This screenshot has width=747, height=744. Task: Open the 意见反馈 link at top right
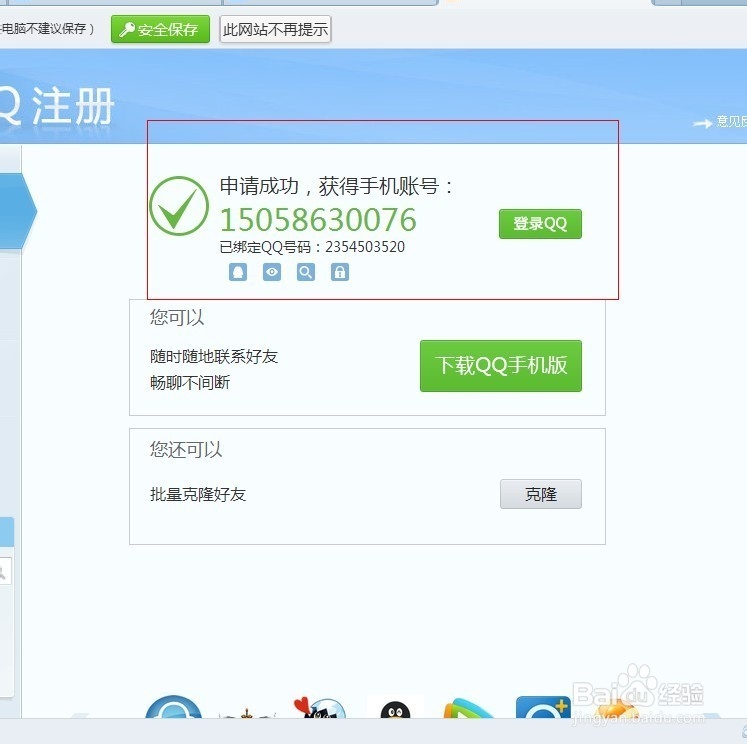tap(719, 122)
